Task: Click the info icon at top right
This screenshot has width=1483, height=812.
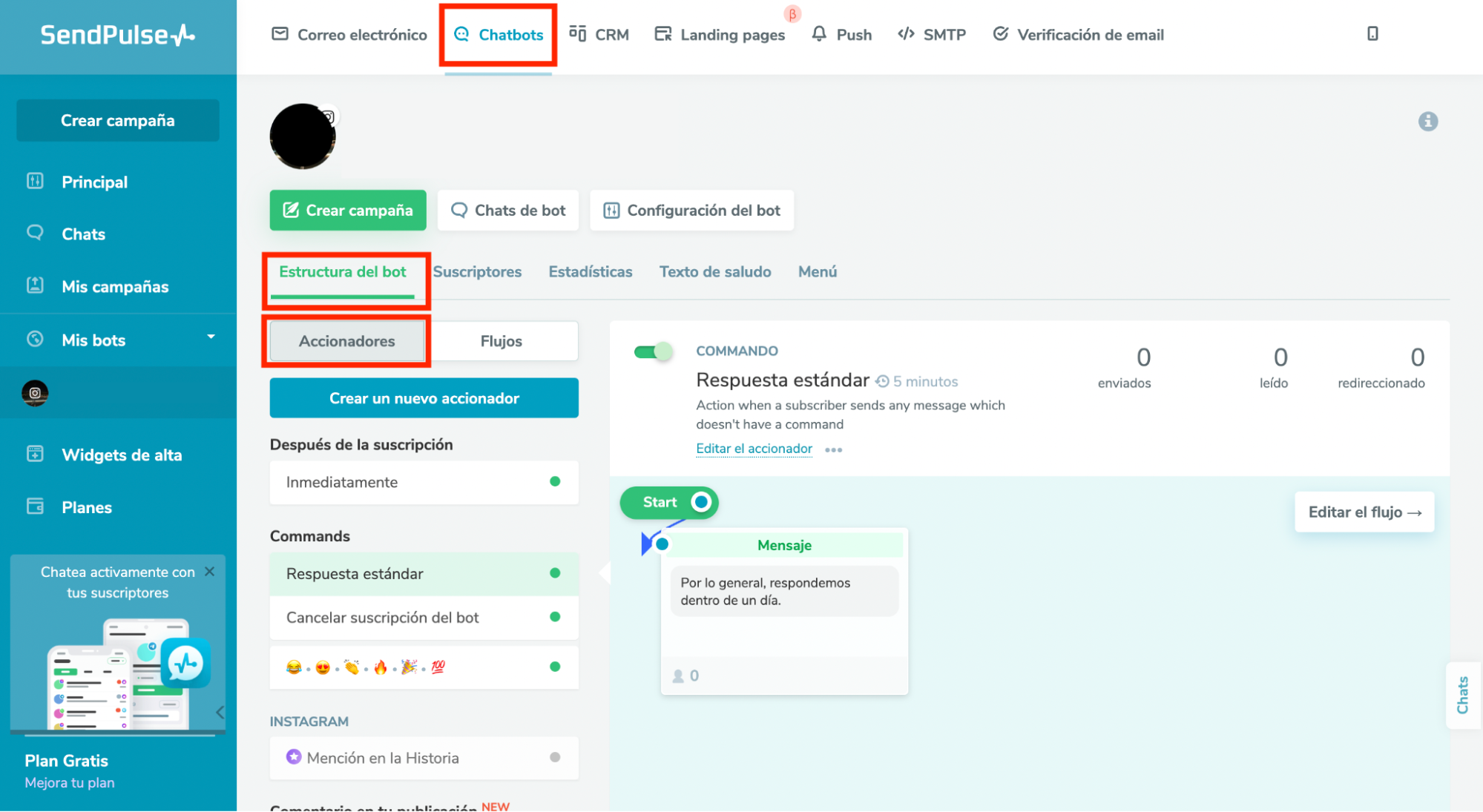Action: tap(1428, 121)
